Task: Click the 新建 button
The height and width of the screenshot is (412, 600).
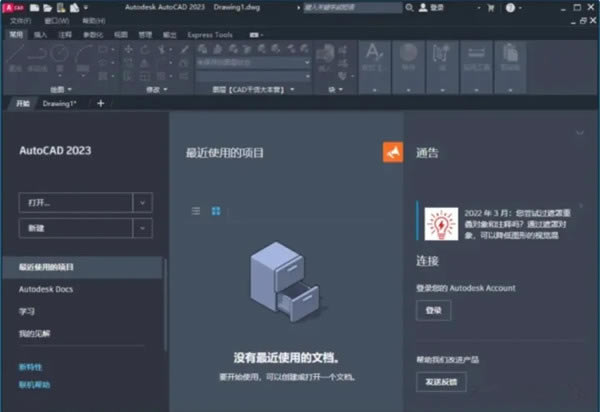Action: [x=76, y=228]
